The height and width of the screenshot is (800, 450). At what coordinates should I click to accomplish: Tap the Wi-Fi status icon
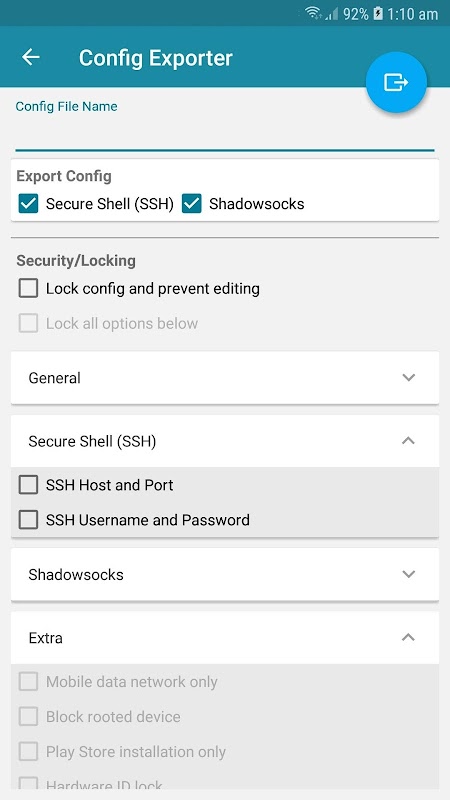pyautogui.click(x=313, y=13)
